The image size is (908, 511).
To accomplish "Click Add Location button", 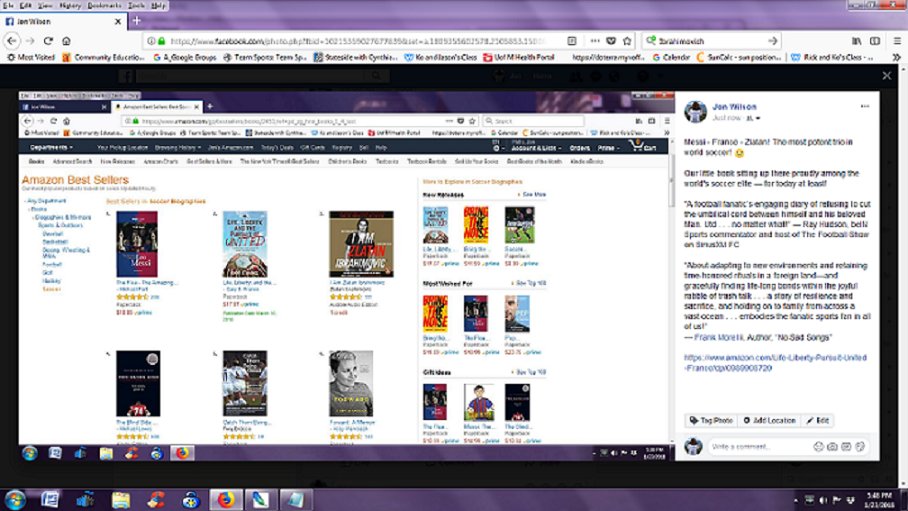I will (x=769, y=421).
